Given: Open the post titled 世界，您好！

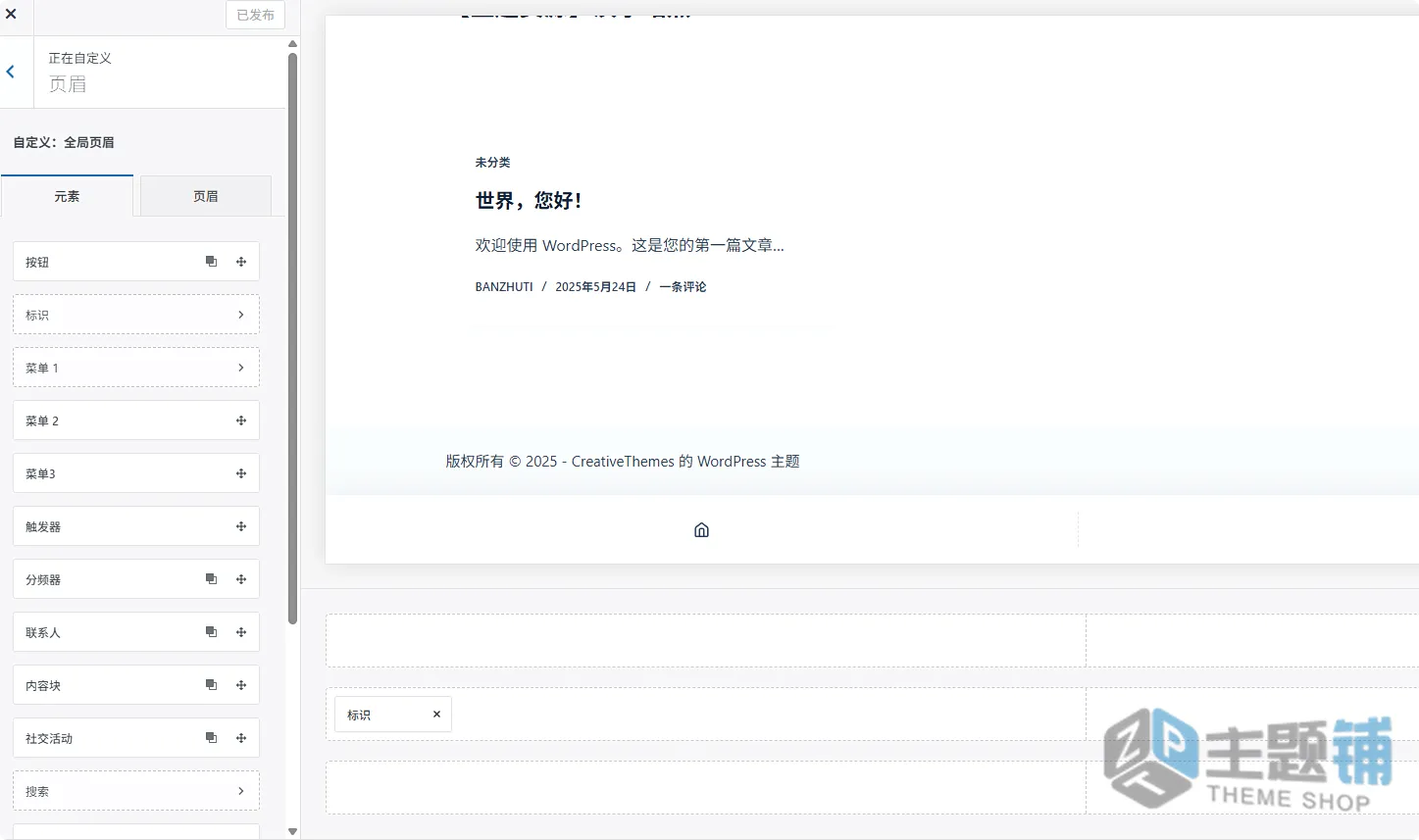Looking at the screenshot, I should click(x=529, y=200).
